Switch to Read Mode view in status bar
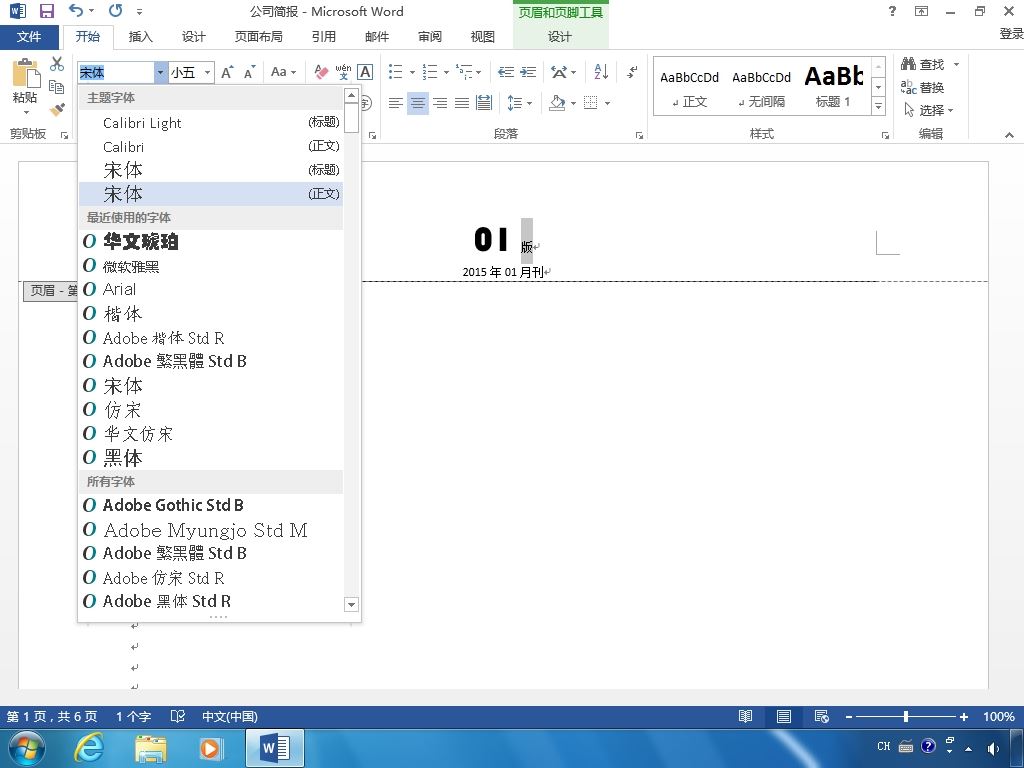The height and width of the screenshot is (768, 1024). pos(745,716)
